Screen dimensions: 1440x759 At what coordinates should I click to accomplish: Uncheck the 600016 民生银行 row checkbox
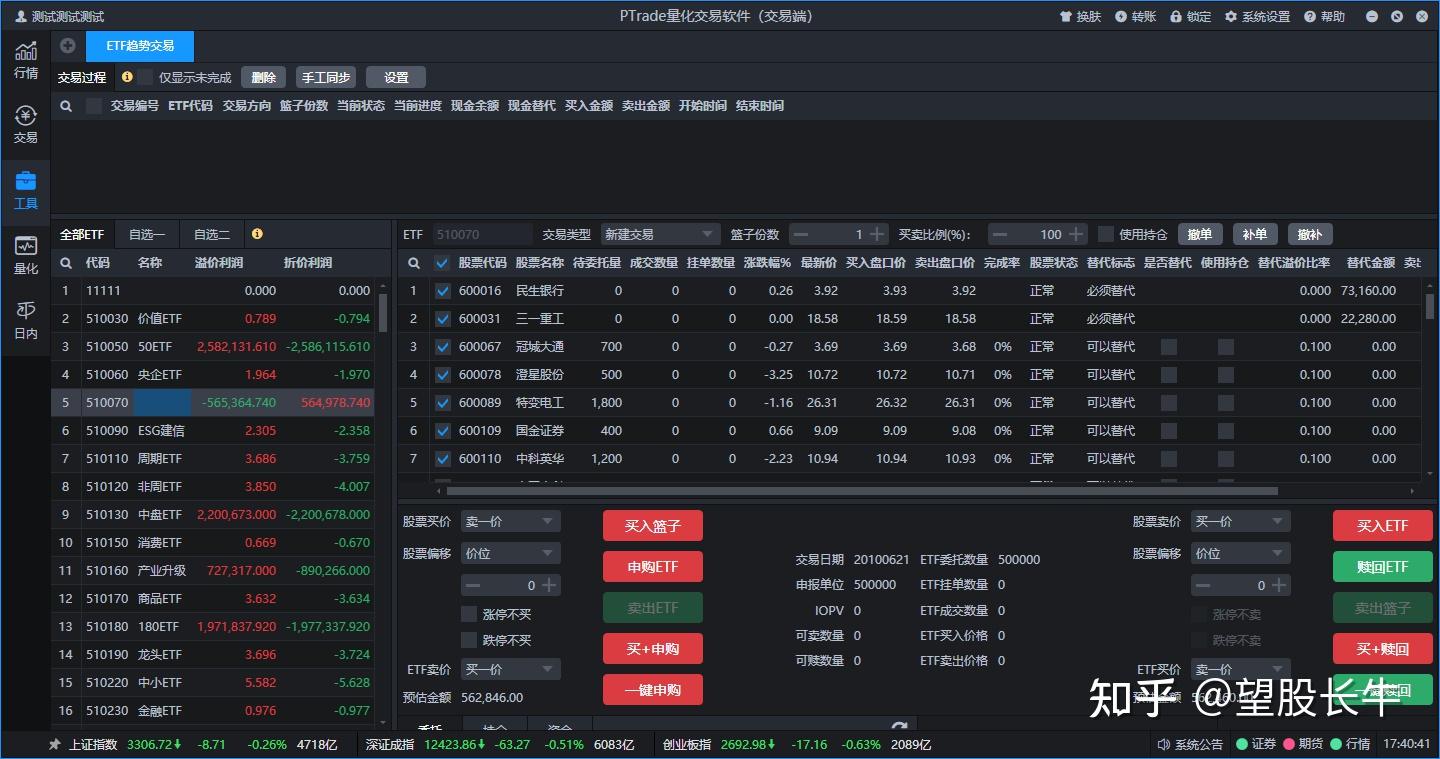click(443, 291)
